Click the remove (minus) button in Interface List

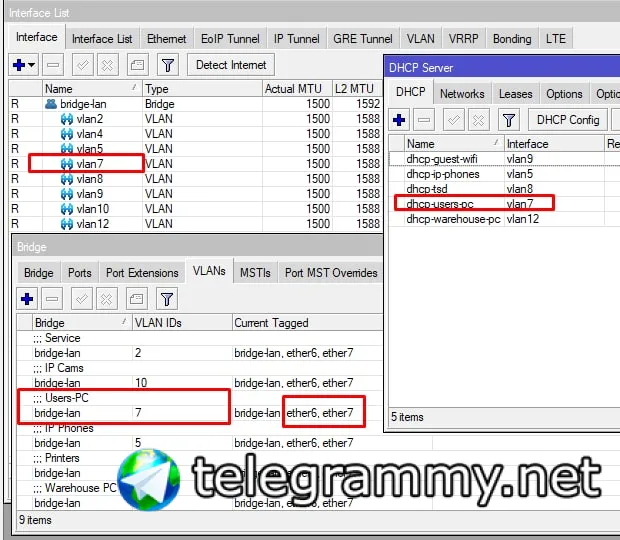pyautogui.click(x=53, y=65)
